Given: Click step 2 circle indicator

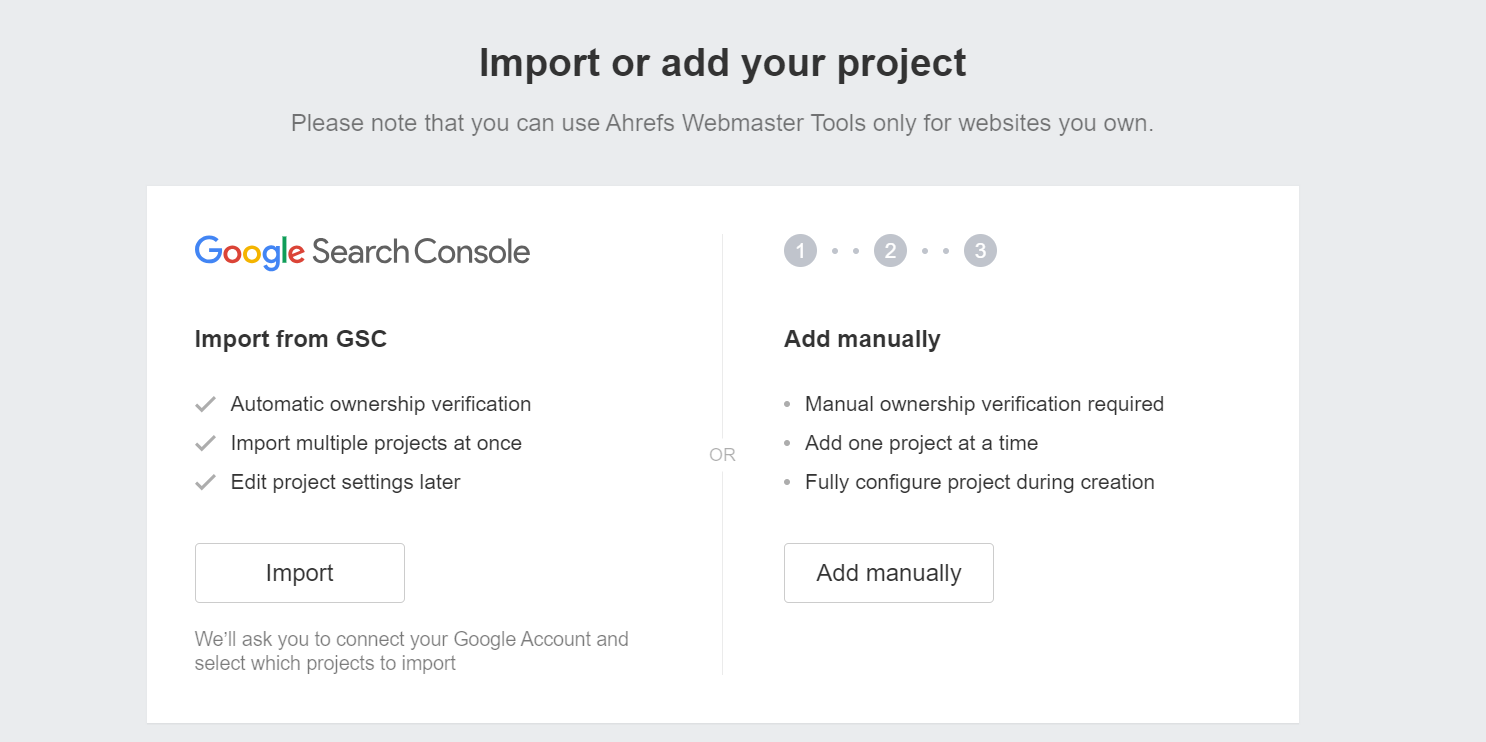Looking at the screenshot, I should click(890, 251).
